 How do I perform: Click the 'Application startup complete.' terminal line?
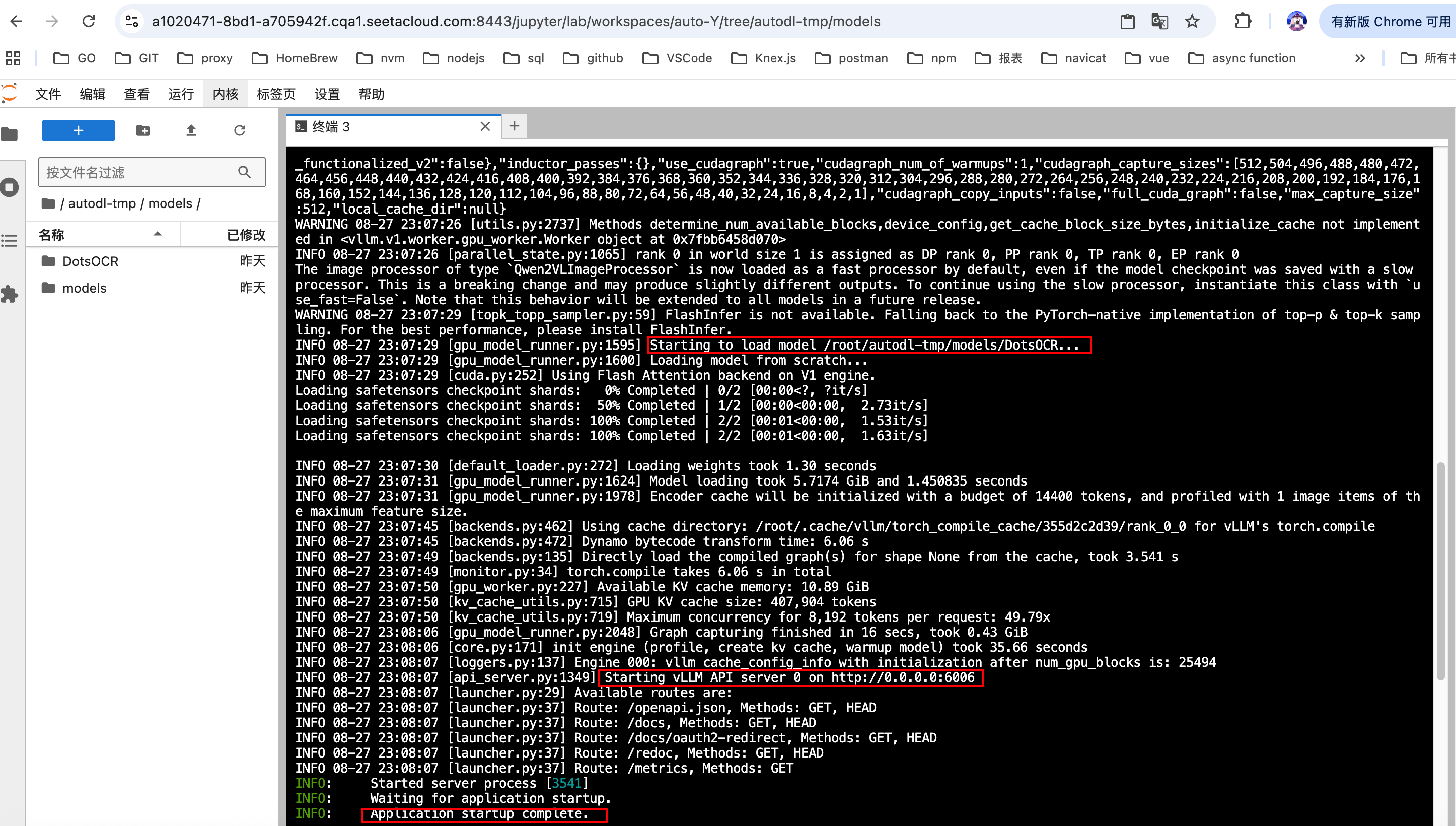[479, 813]
